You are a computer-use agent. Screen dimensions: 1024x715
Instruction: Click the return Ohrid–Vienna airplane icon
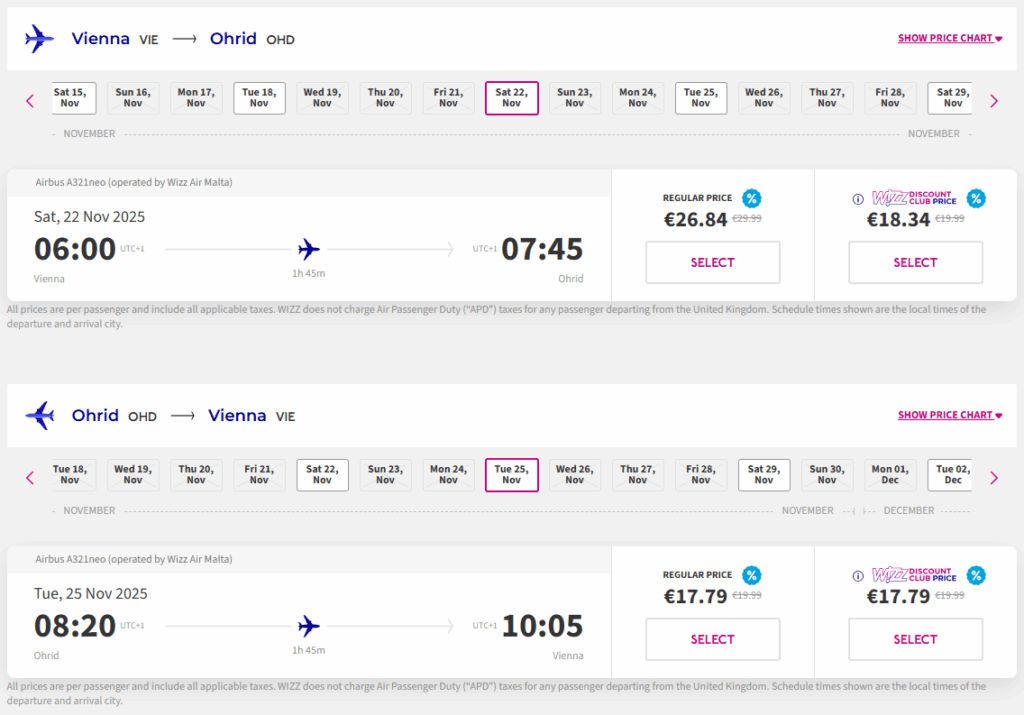[x=38, y=415]
